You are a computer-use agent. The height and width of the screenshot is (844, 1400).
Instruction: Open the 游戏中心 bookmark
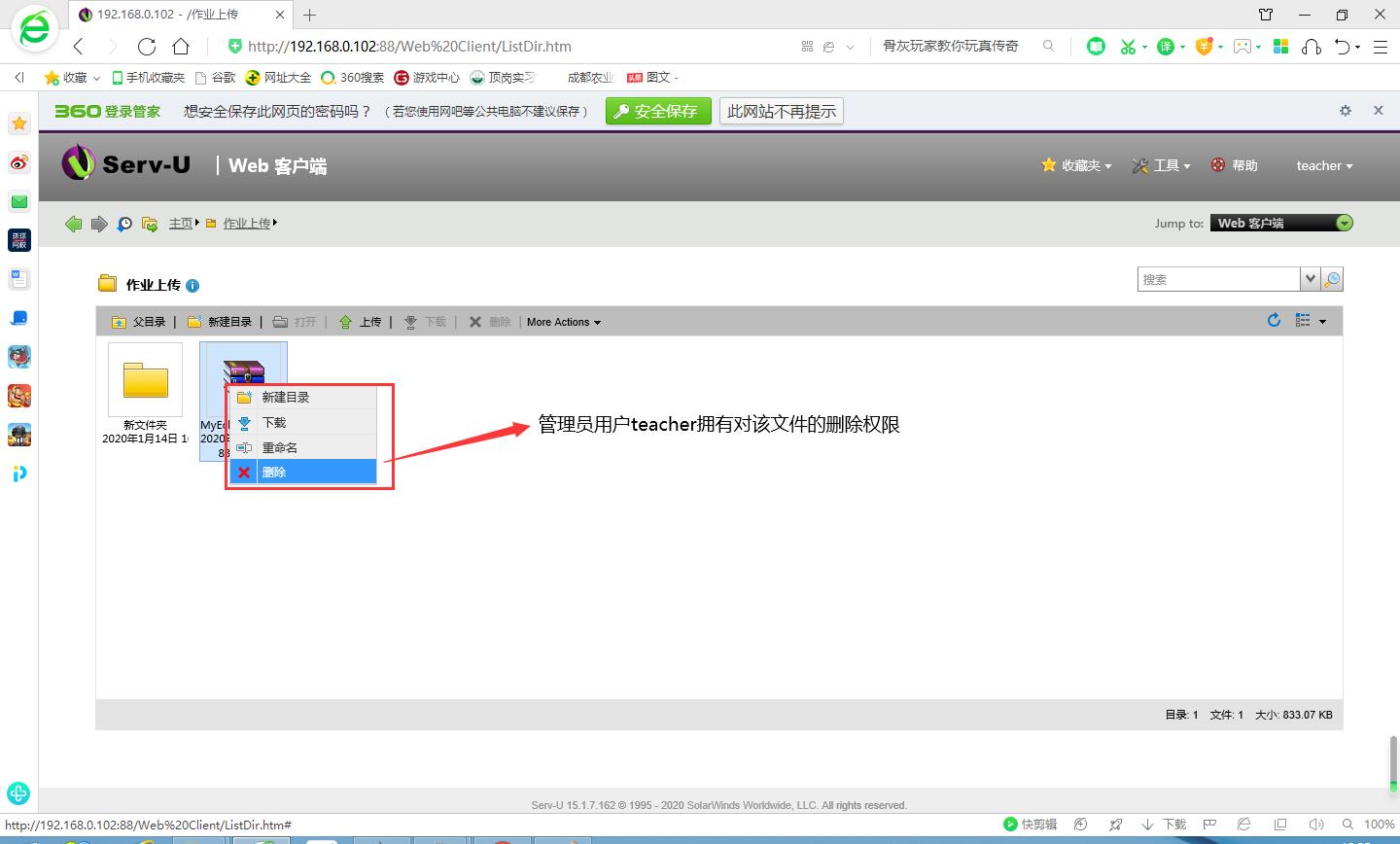click(x=427, y=77)
